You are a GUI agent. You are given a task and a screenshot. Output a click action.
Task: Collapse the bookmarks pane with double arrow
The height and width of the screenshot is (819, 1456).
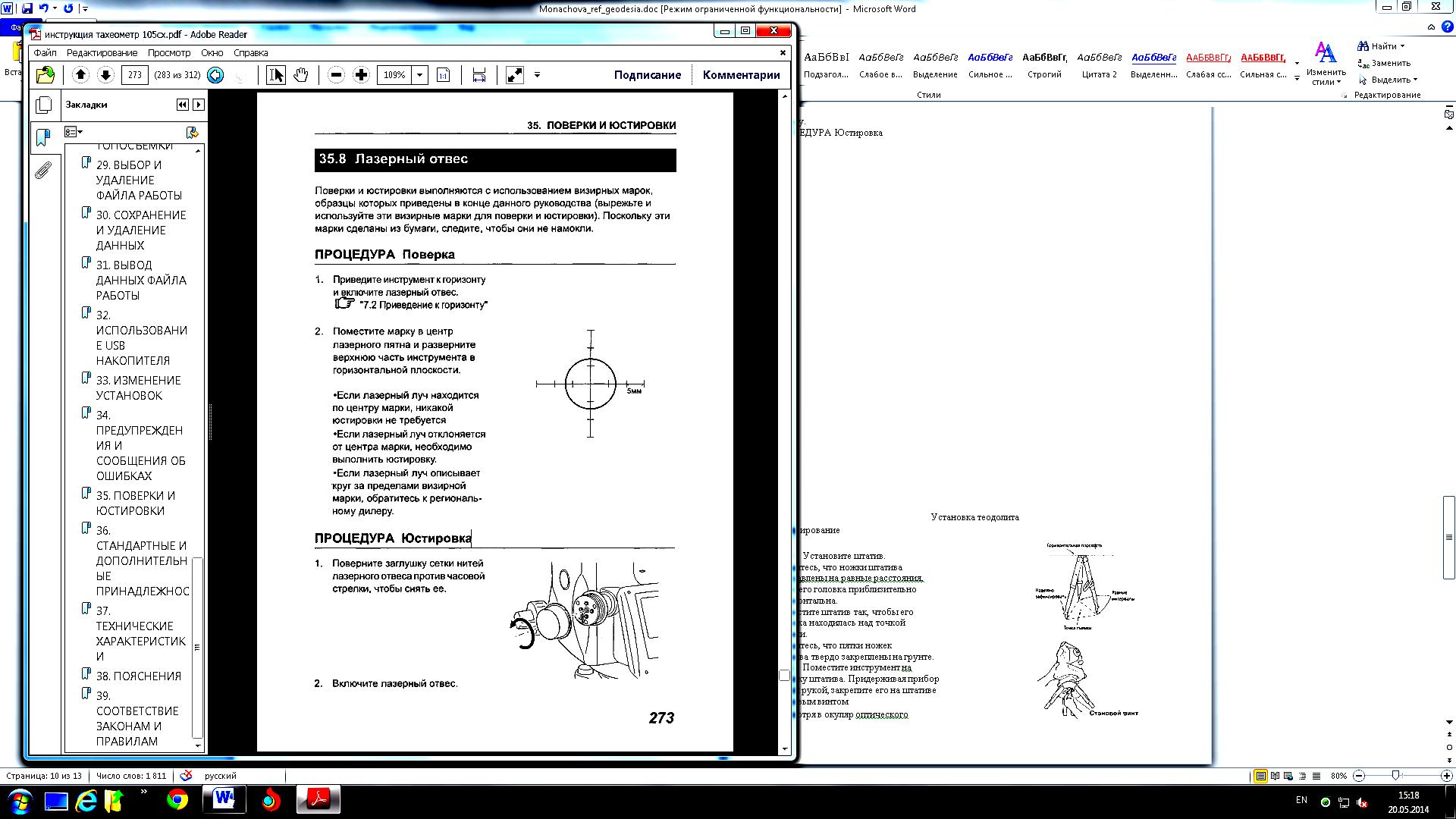pyautogui.click(x=182, y=105)
